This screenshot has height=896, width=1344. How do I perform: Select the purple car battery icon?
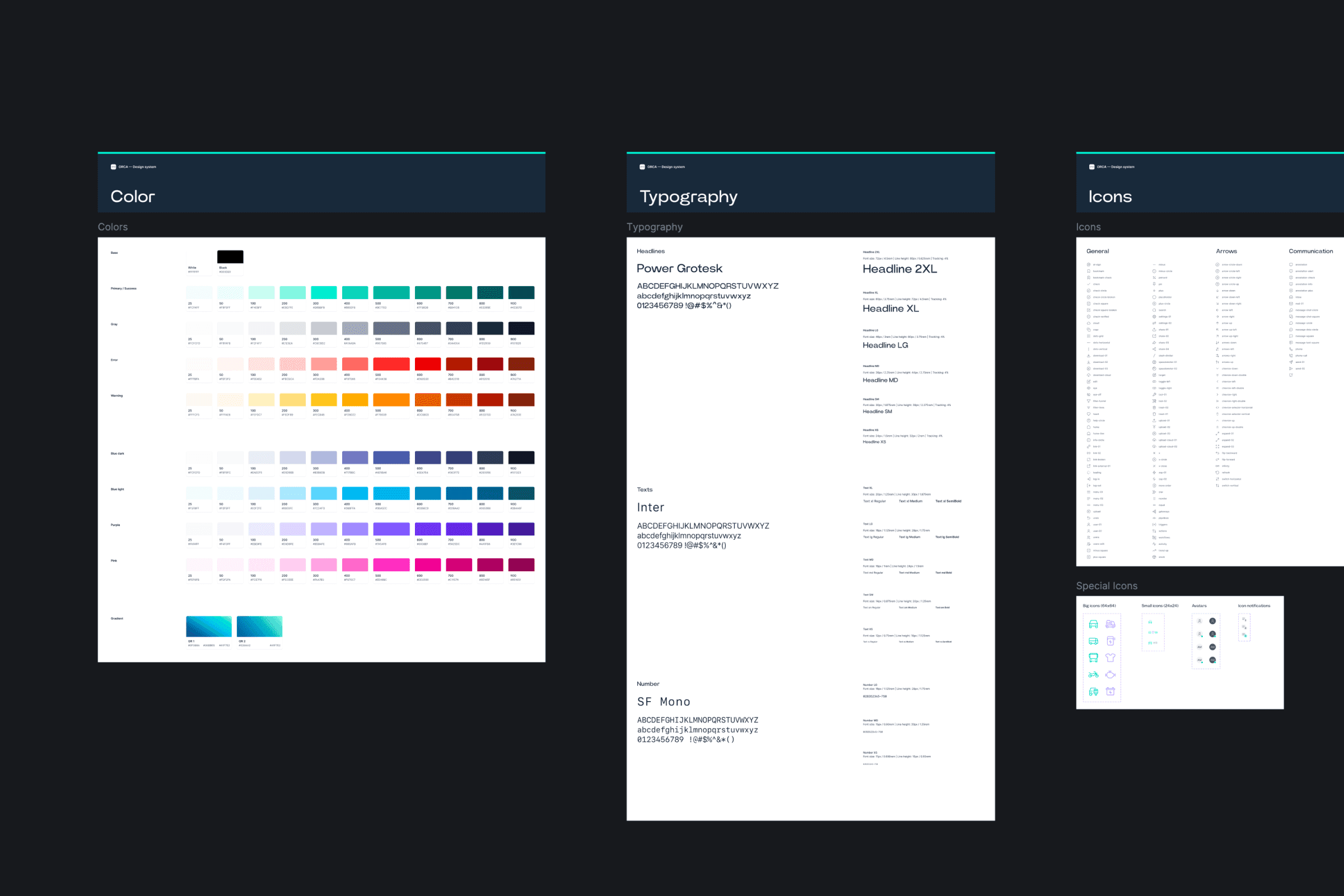point(1110,692)
